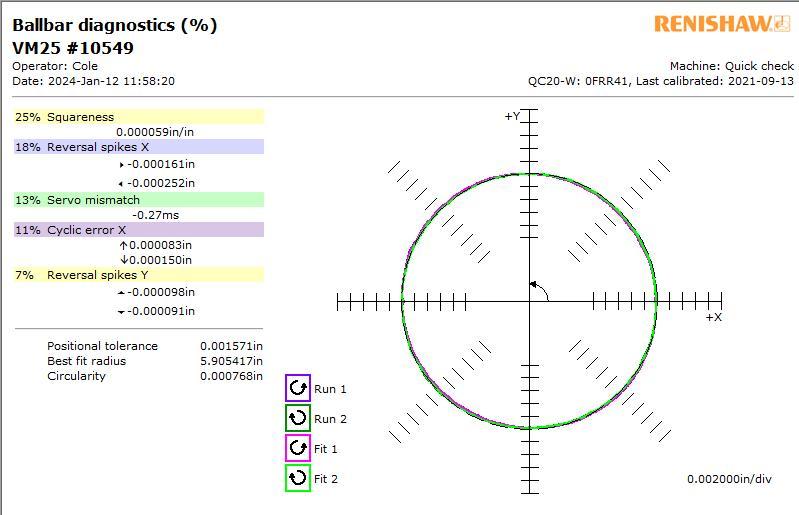Click the up arrow beside Cyclic error 0.000083in
The image size is (799, 515).
pos(123,245)
